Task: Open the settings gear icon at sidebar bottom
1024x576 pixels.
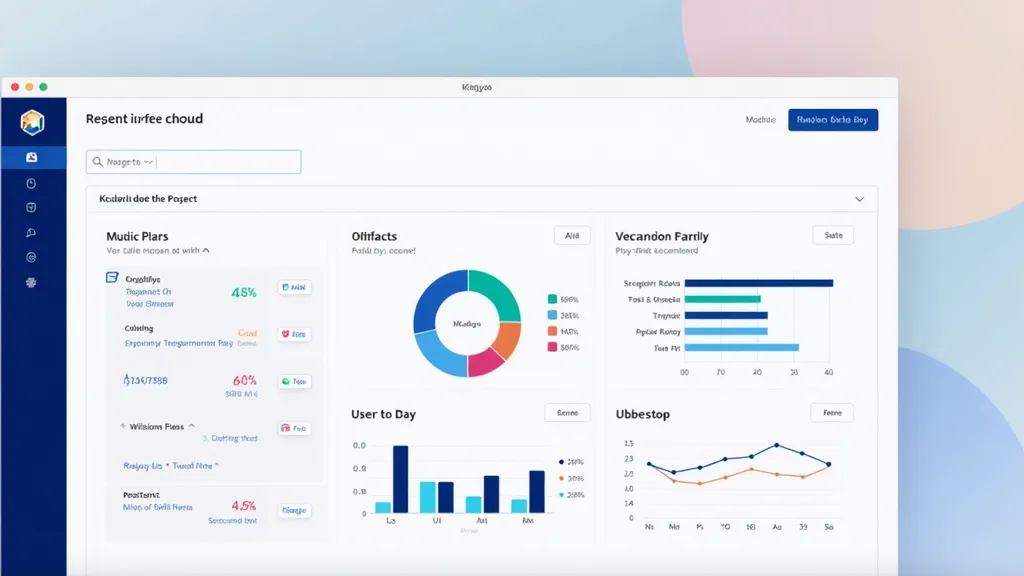Action: pyautogui.click(x=30, y=283)
